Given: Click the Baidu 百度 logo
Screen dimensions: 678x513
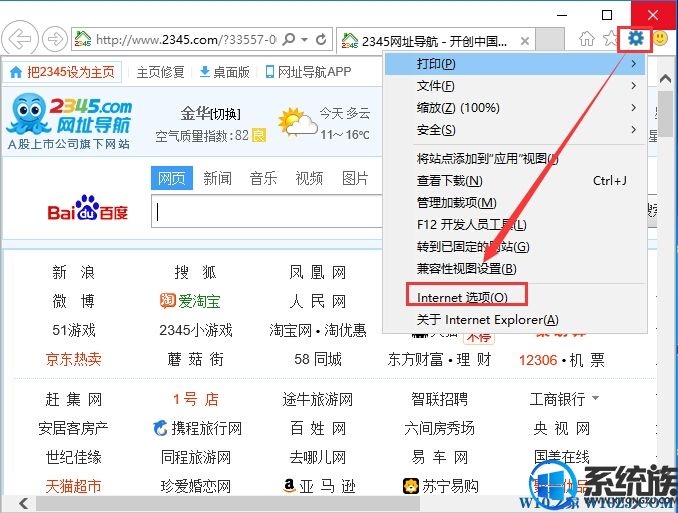Looking at the screenshot, I should point(88,208).
